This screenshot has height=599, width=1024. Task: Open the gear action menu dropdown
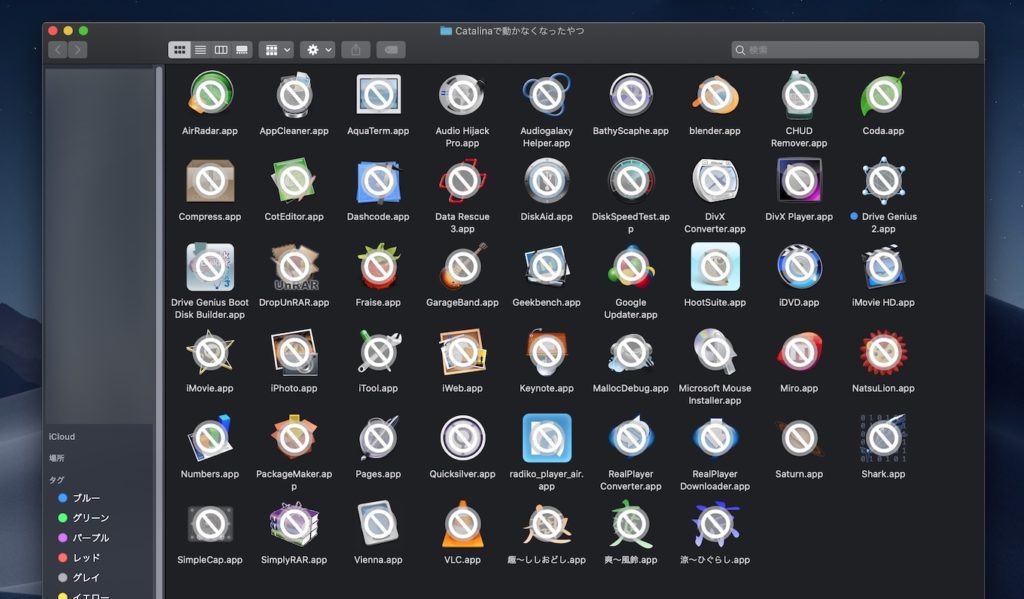click(x=317, y=49)
